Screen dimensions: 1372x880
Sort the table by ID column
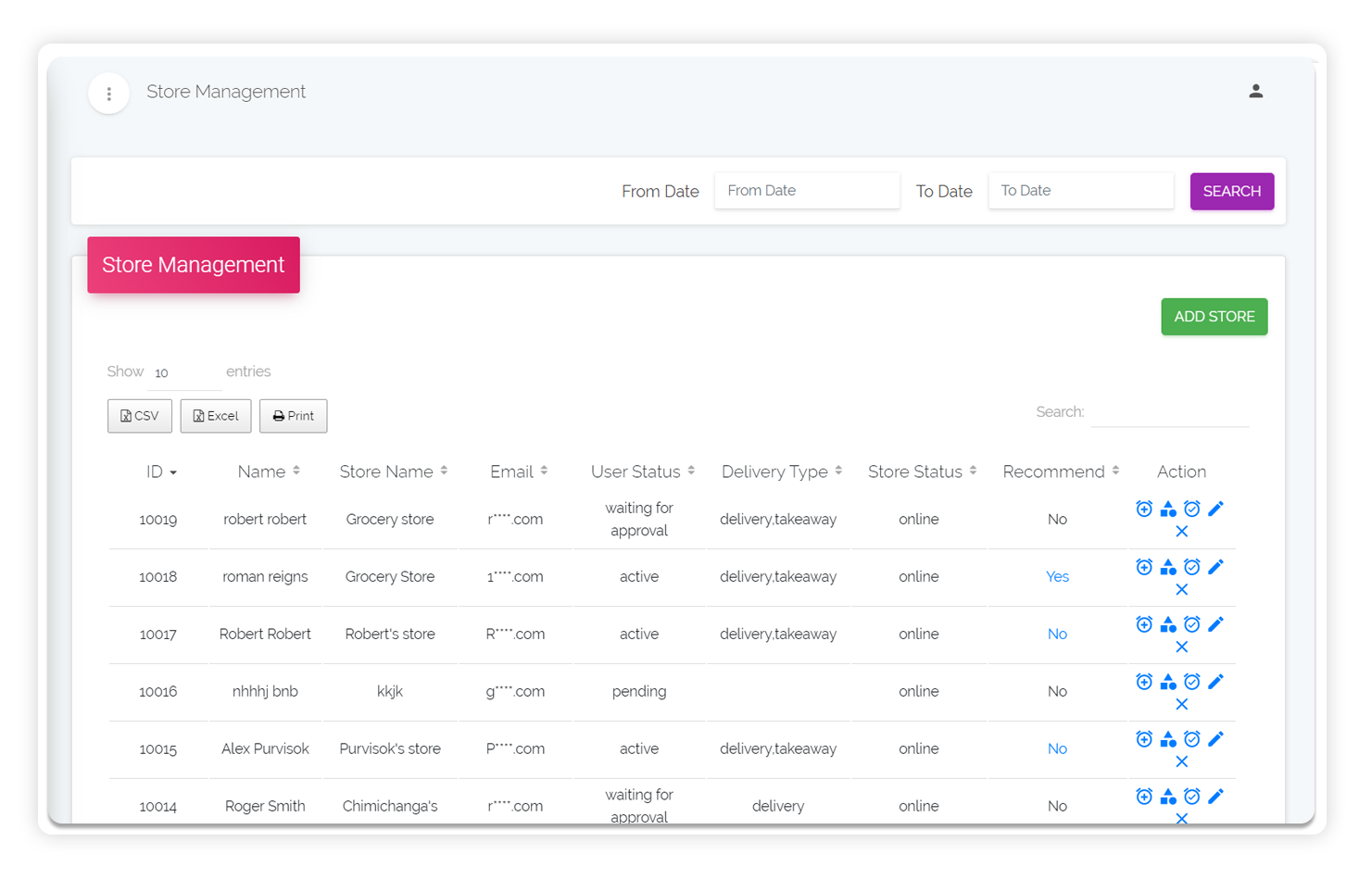pos(161,472)
